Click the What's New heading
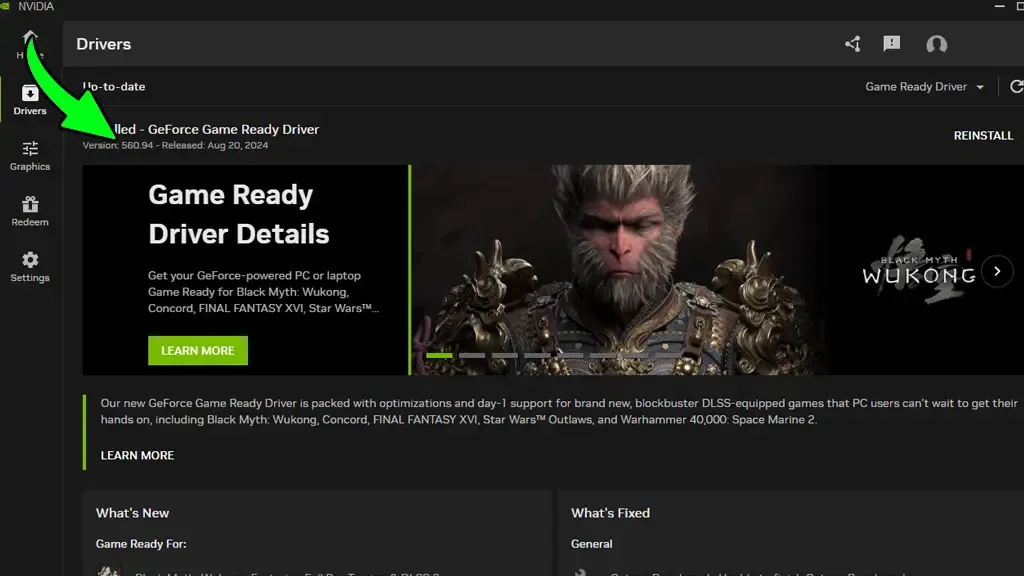 click(x=133, y=513)
